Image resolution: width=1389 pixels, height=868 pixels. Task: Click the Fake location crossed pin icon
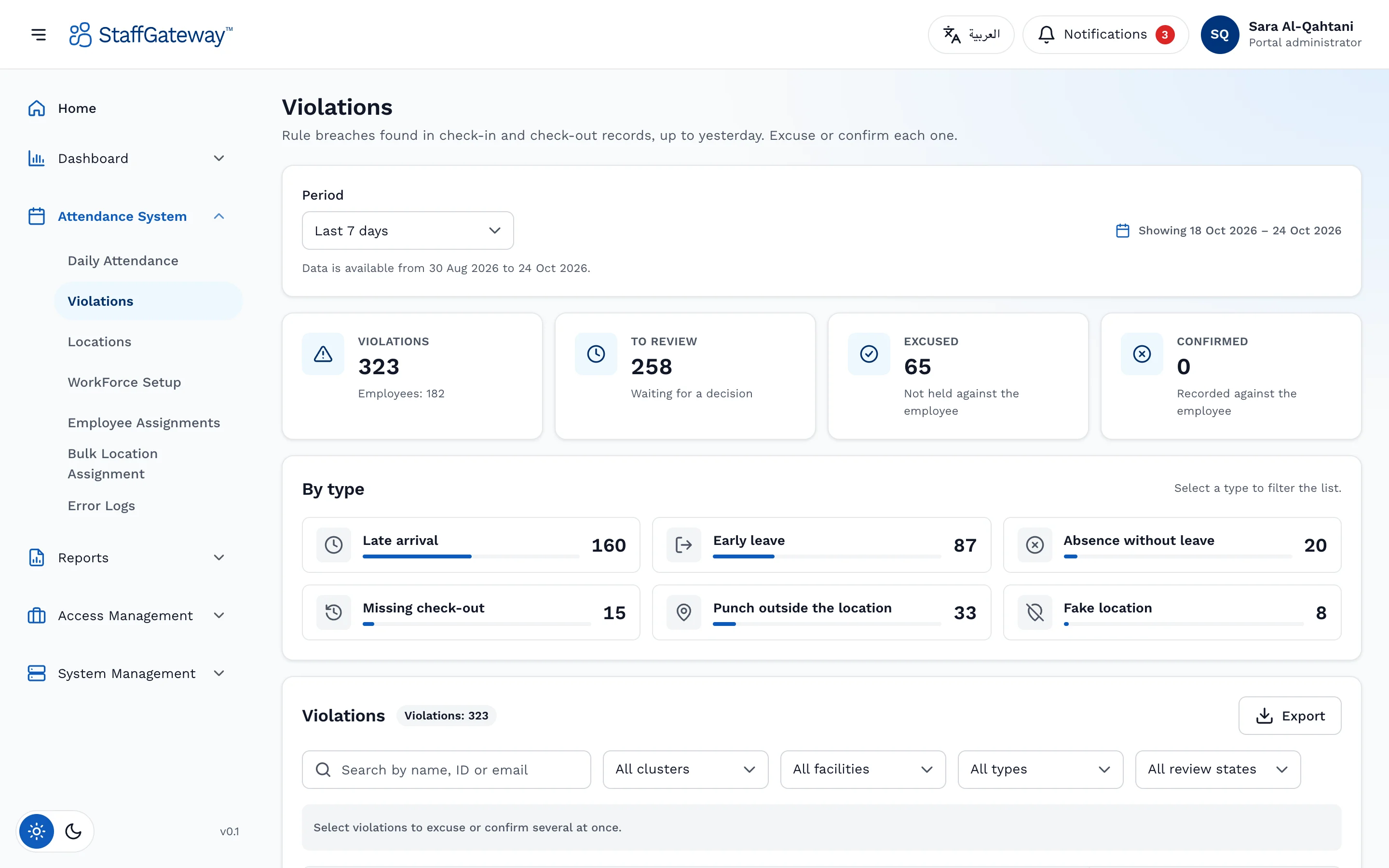(x=1035, y=612)
